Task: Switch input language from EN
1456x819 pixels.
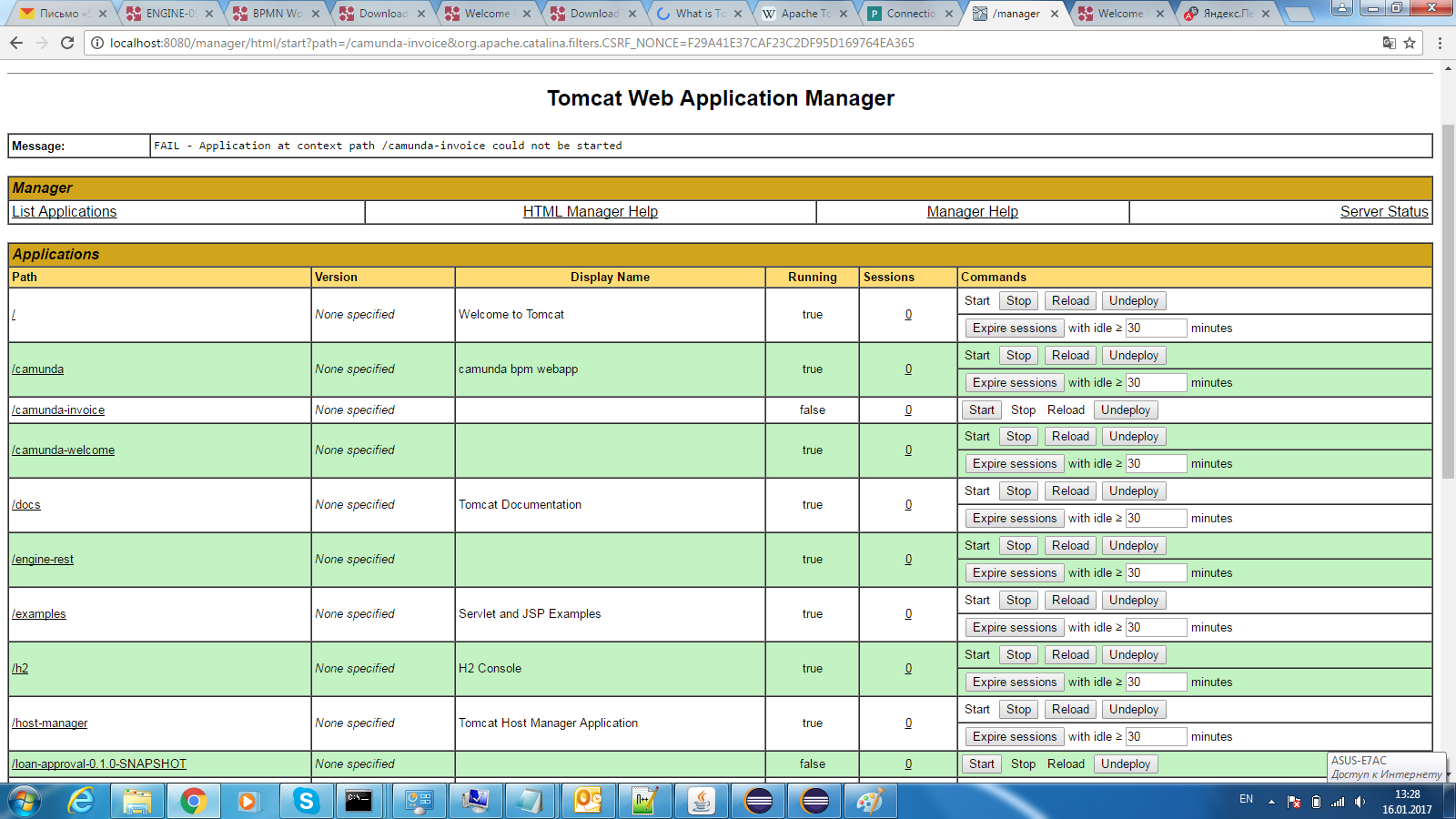Action: [x=1246, y=799]
